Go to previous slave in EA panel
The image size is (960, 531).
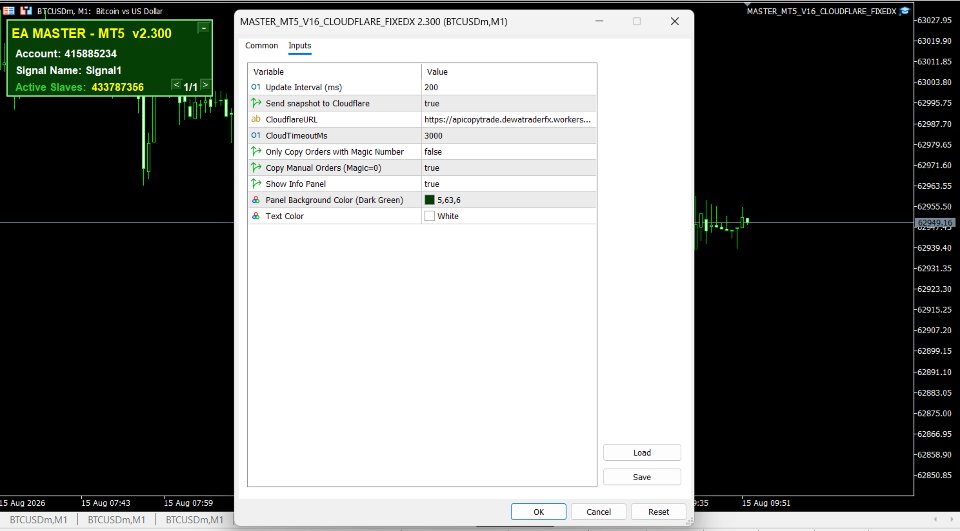[x=176, y=85]
